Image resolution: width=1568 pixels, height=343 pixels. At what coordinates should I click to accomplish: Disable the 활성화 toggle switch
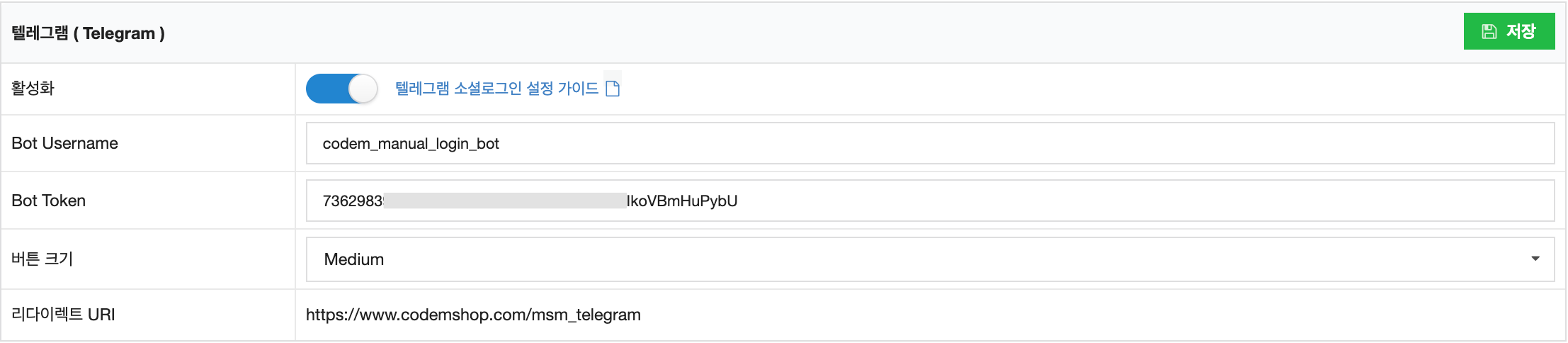(x=341, y=89)
